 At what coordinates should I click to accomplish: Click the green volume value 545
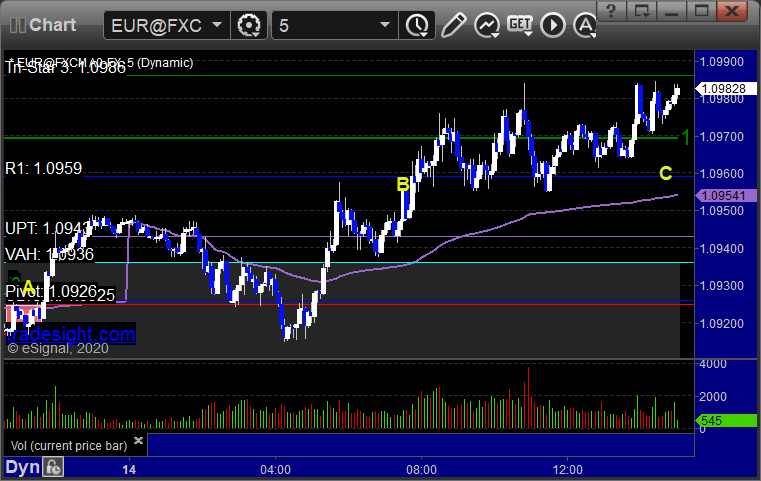[x=725, y=421]
